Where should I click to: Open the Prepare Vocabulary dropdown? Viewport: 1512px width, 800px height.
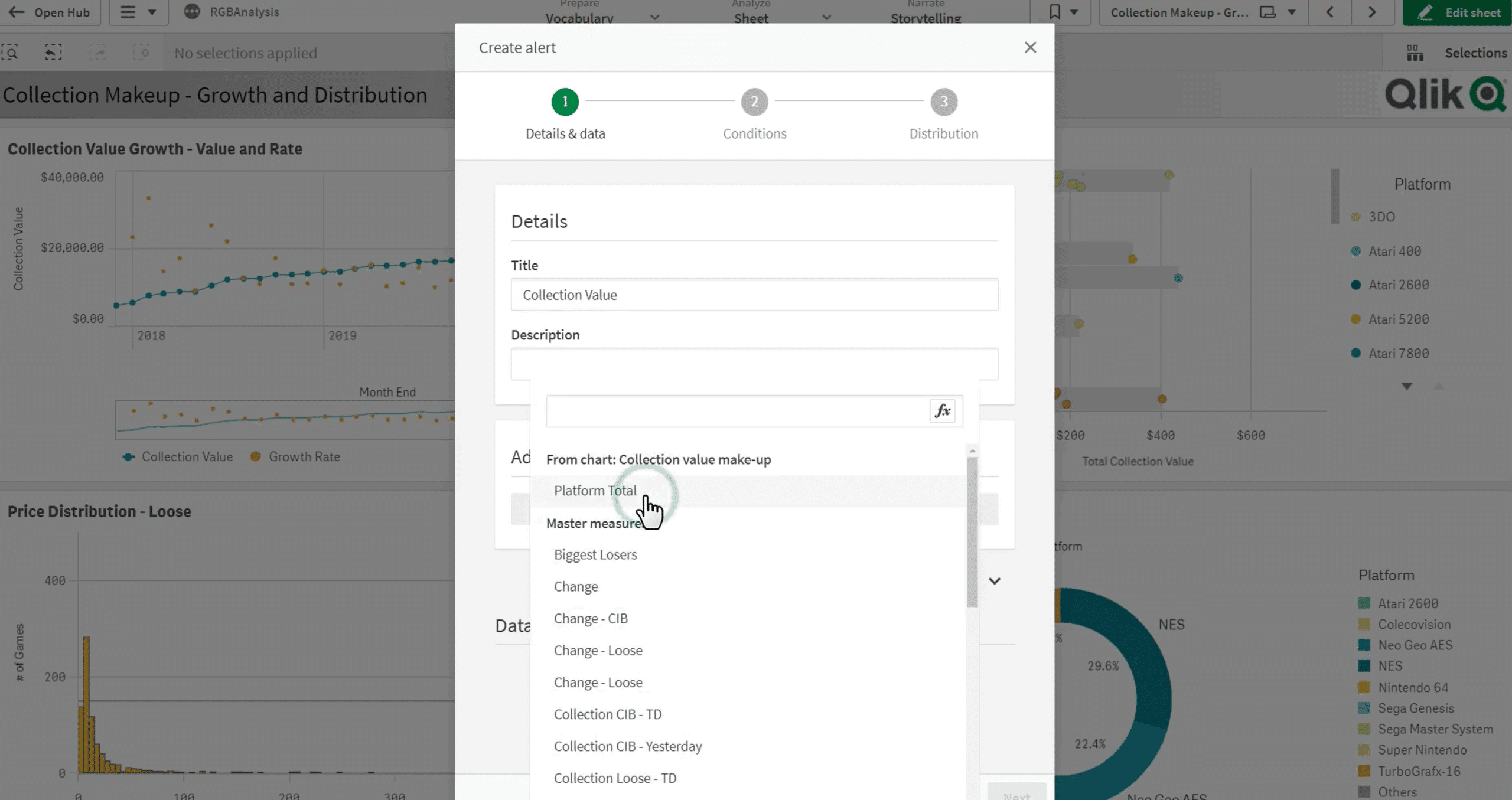pos(601,13)
